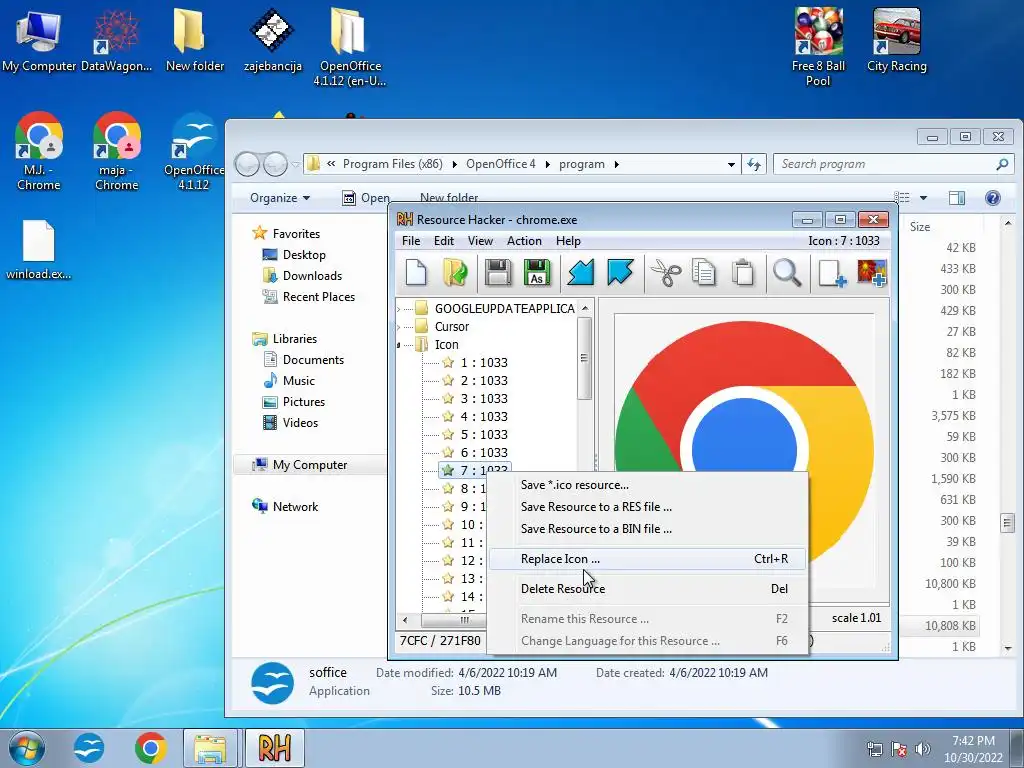
Task: Toggle the Explorer preview pane button
Action: coord(957,198)
